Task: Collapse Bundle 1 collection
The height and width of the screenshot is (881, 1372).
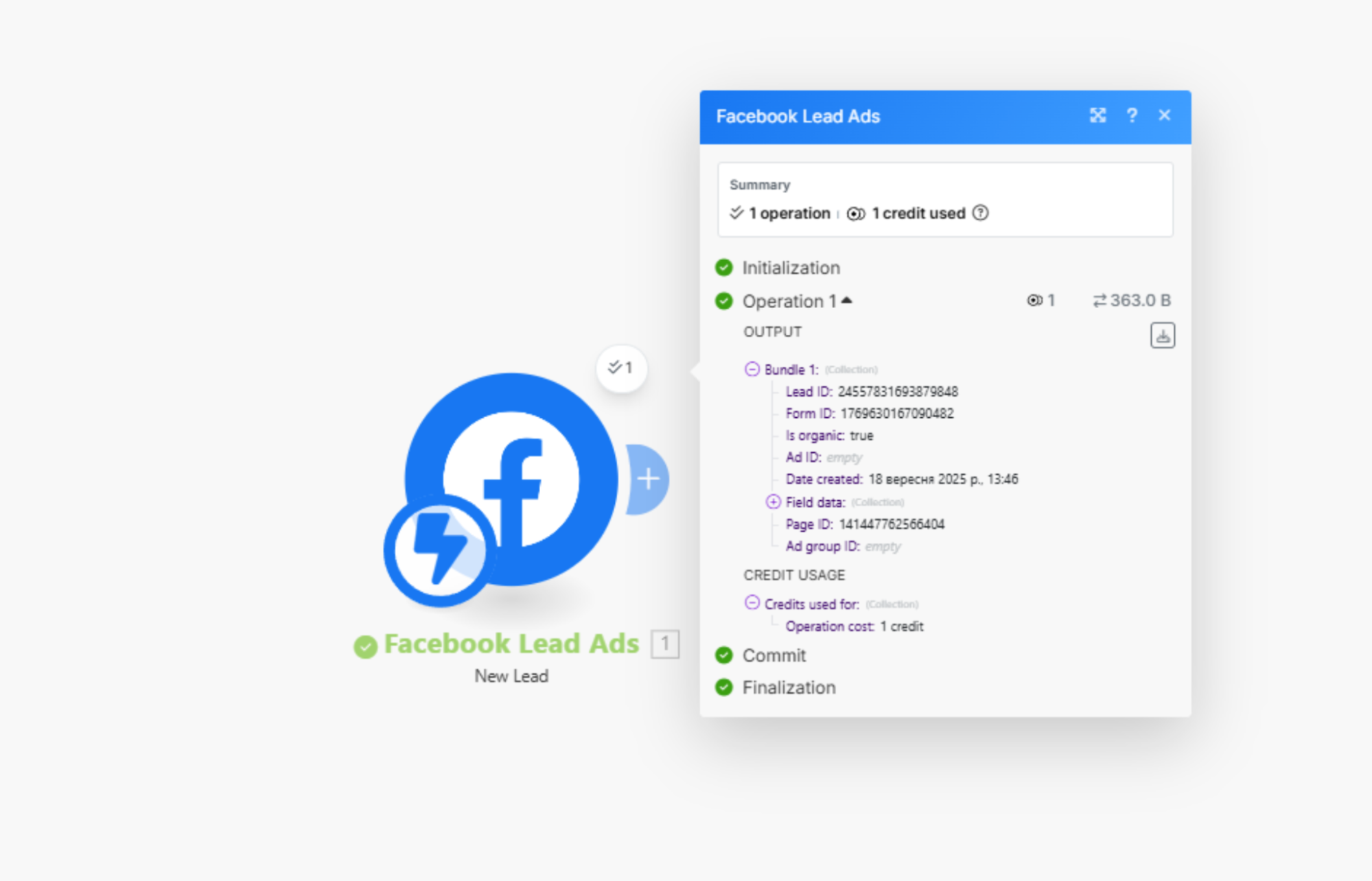Action: (752, 369)
